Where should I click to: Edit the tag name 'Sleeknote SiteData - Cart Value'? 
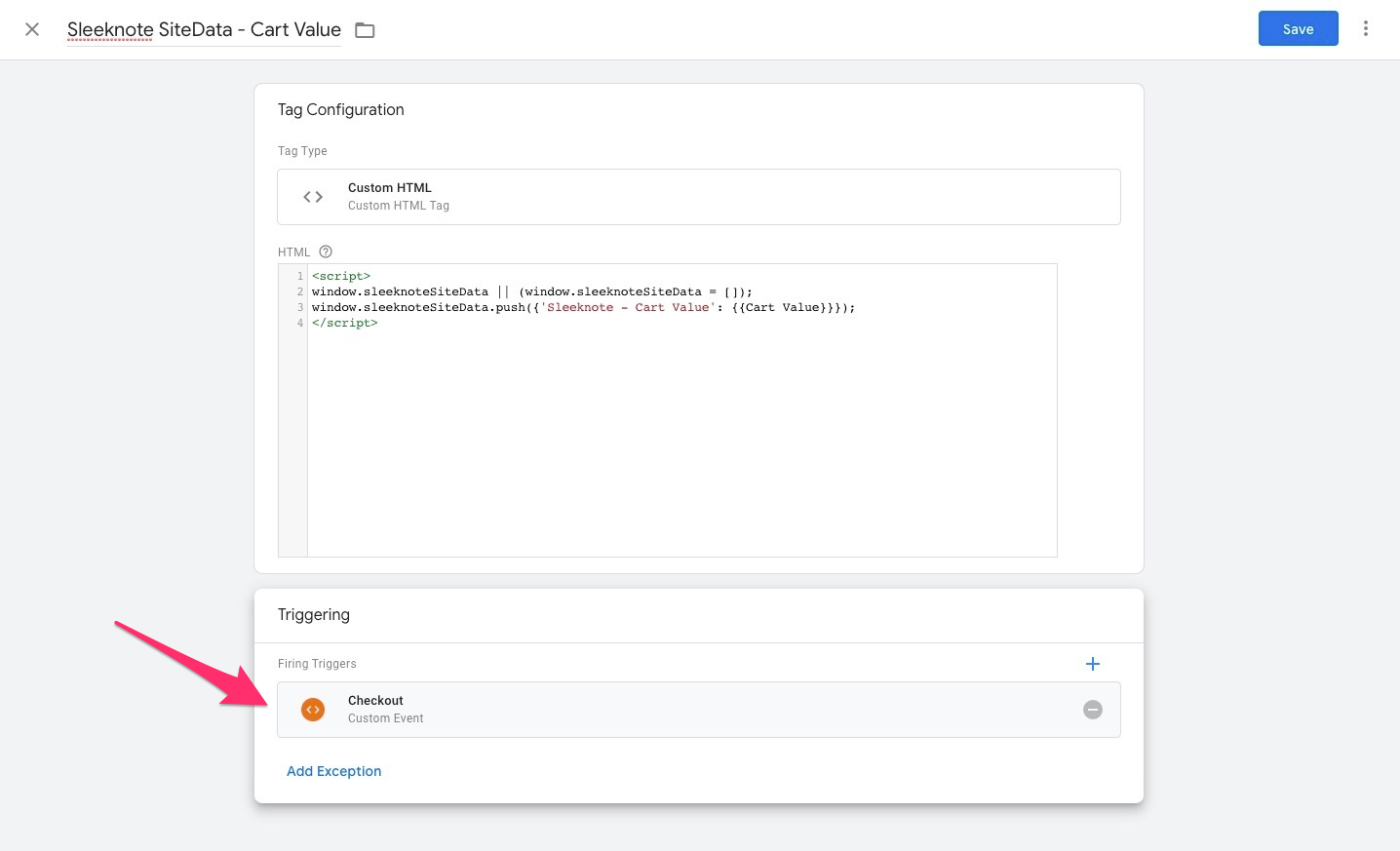[204, 29]
